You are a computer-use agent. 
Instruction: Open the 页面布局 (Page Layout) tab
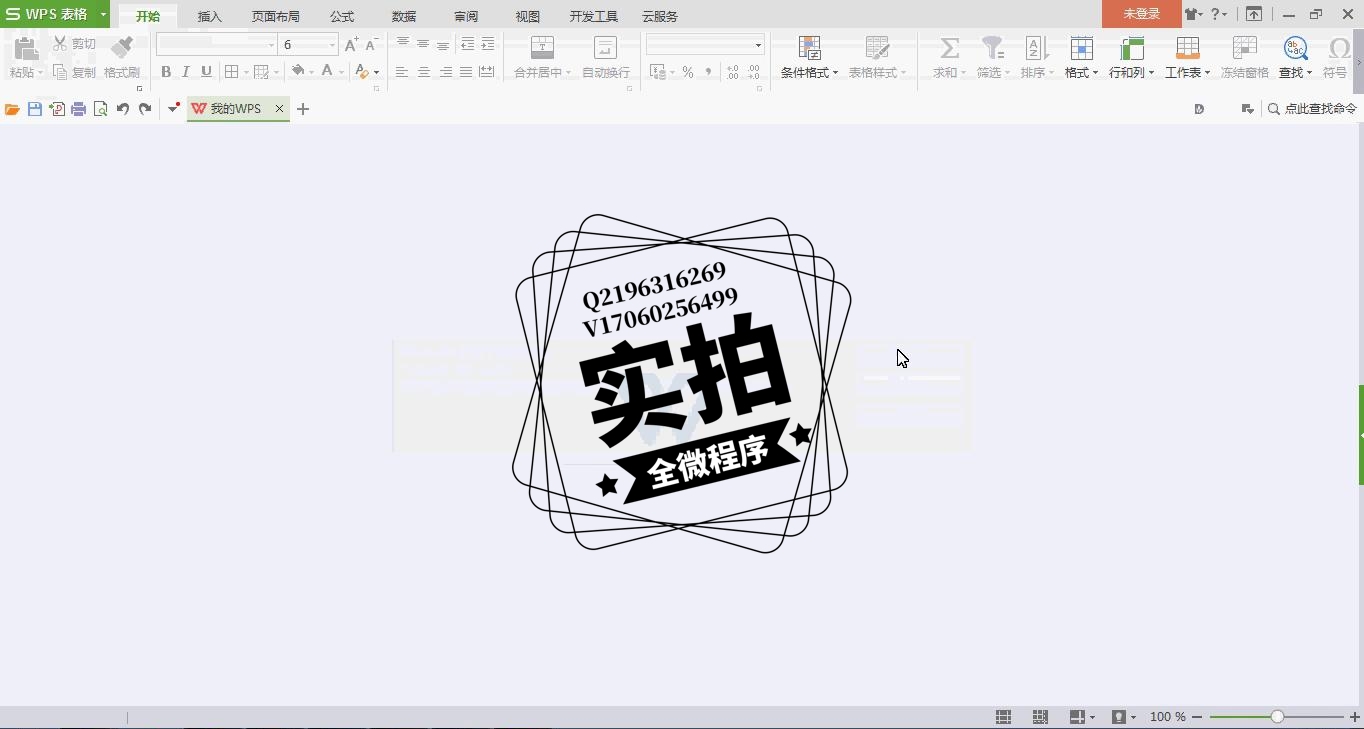coord(276,16)
